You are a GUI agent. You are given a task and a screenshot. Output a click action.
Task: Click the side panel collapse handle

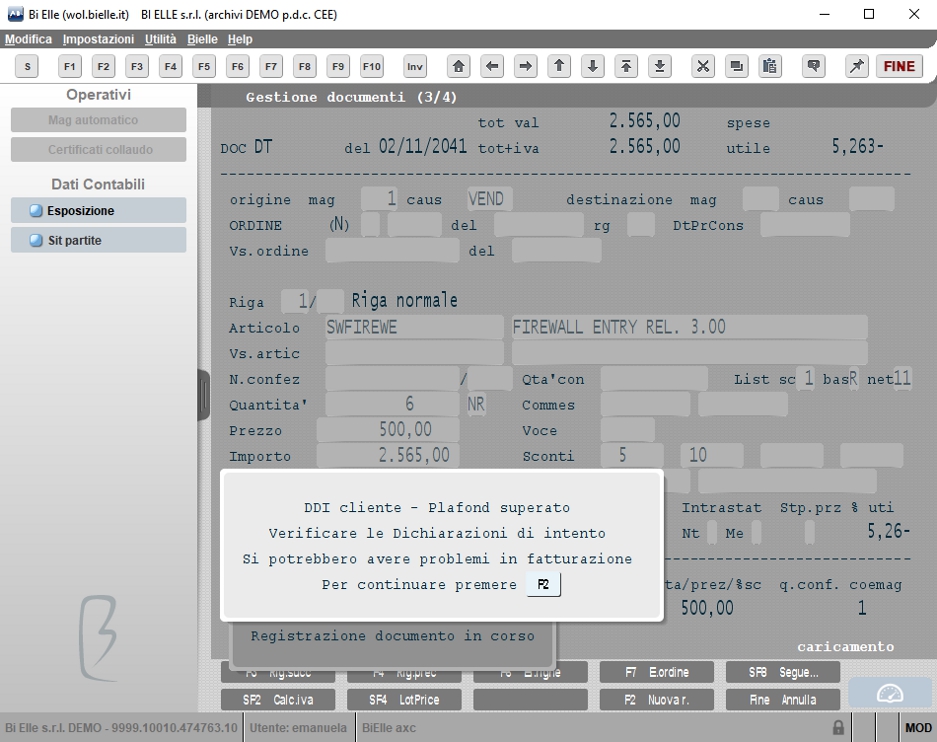point(204,395)
